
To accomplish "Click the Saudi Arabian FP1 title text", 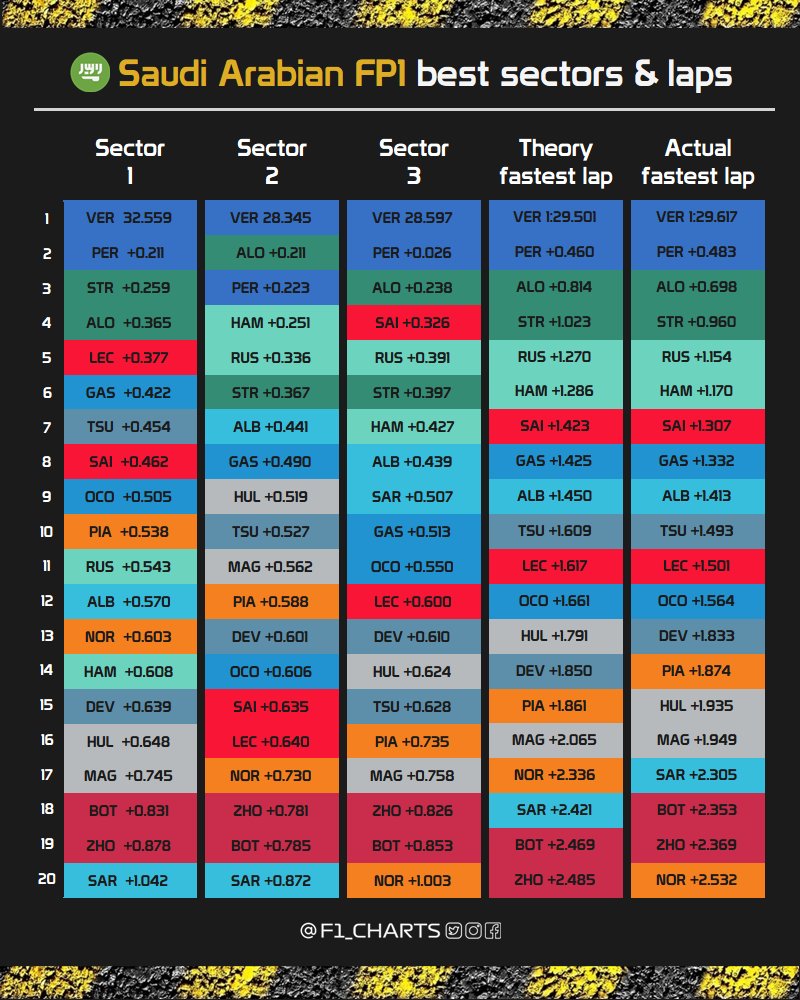I will pyautogui.click(x=262, y=74).
